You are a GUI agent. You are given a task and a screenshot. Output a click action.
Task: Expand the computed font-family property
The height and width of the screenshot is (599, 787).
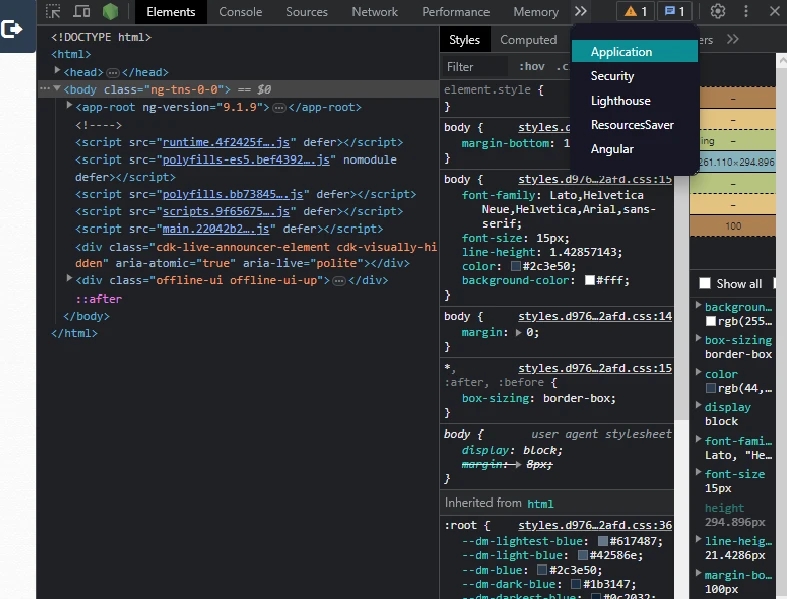coord(698,439)
